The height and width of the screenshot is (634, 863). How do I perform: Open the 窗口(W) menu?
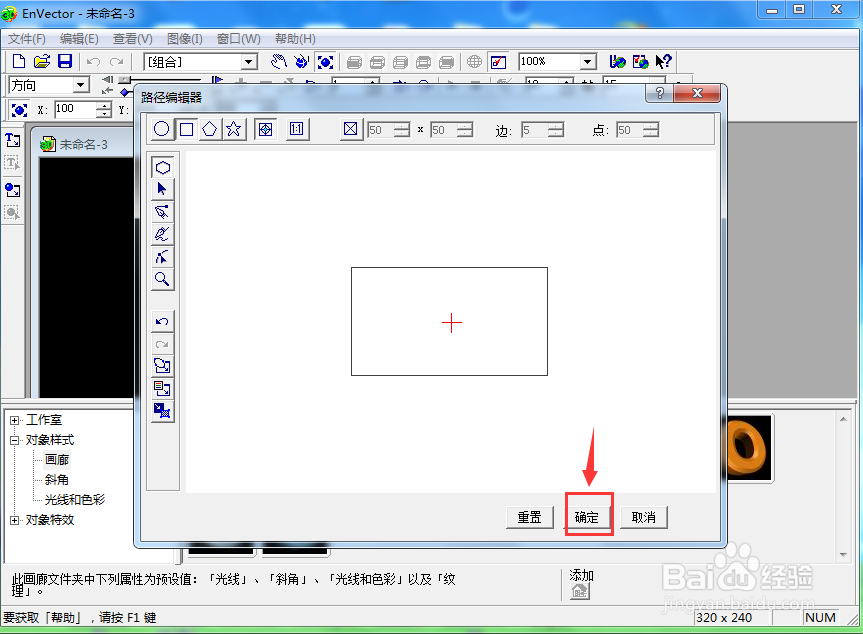238,39
